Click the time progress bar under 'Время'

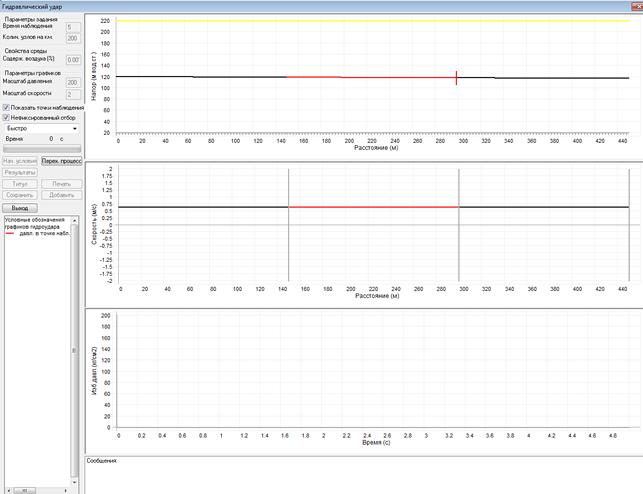[x=41, y=149]
